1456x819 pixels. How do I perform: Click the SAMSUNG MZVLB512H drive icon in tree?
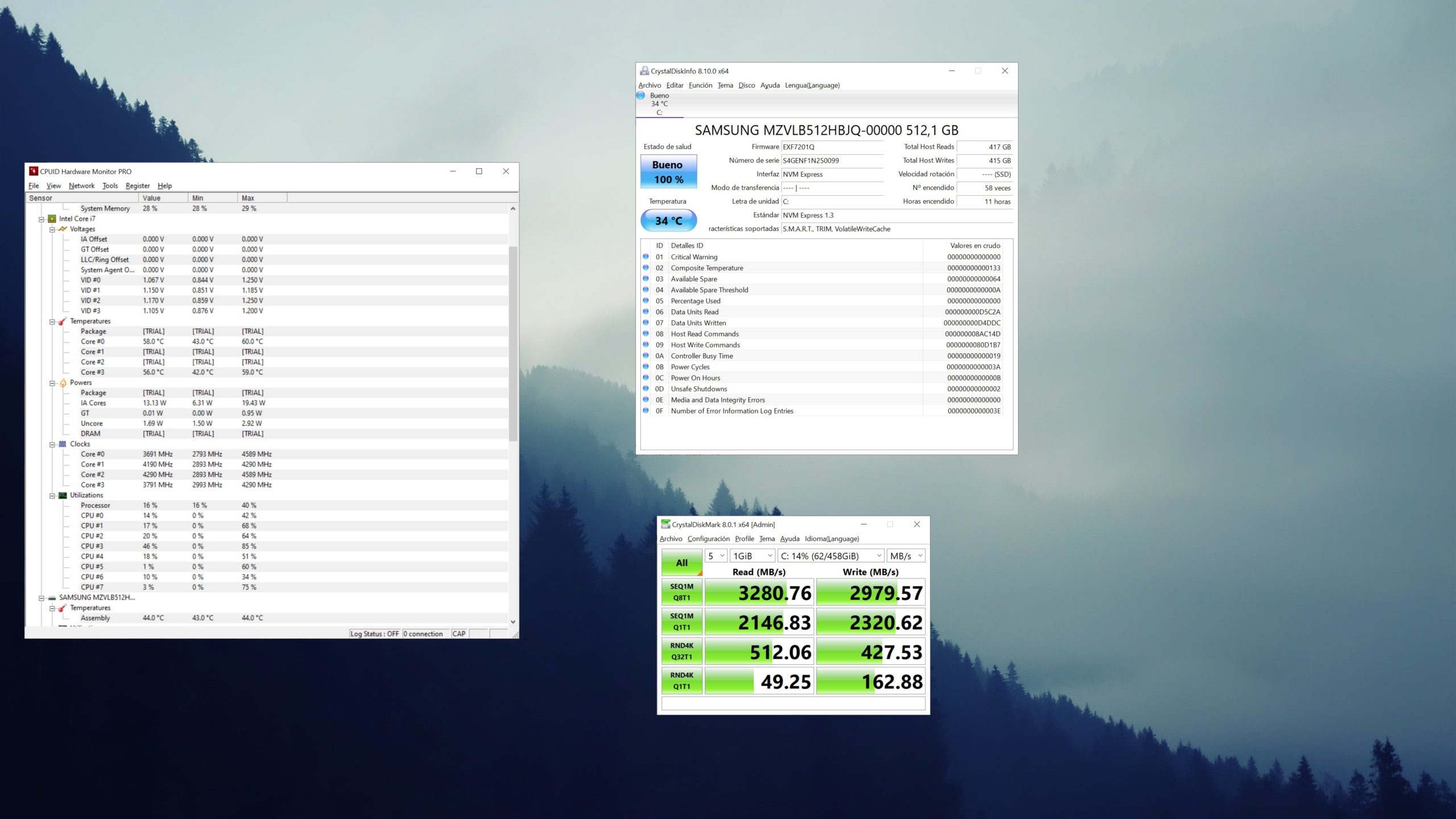pos(52,598)
